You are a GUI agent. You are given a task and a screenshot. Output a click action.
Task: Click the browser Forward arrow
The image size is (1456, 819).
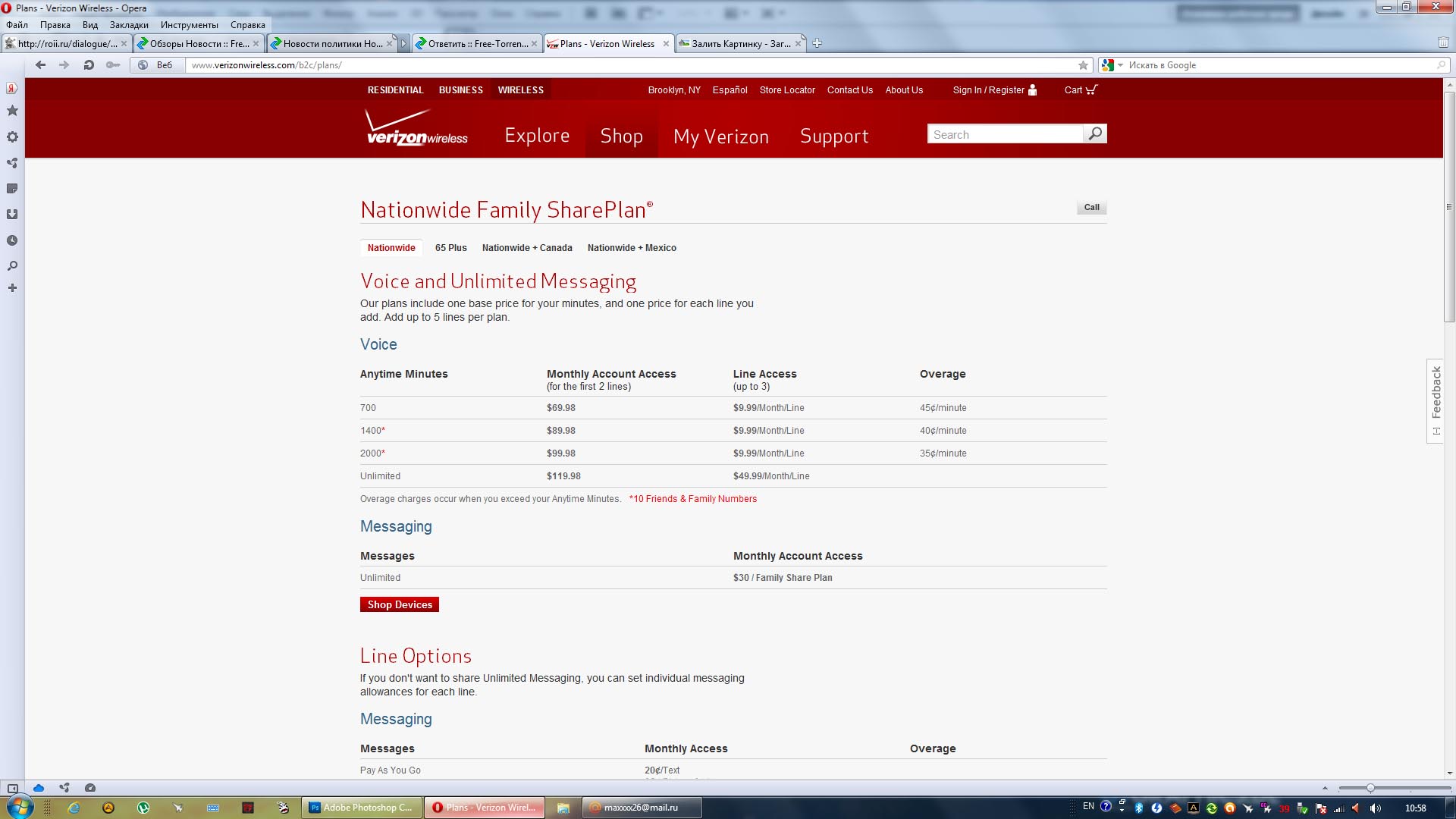64,65
